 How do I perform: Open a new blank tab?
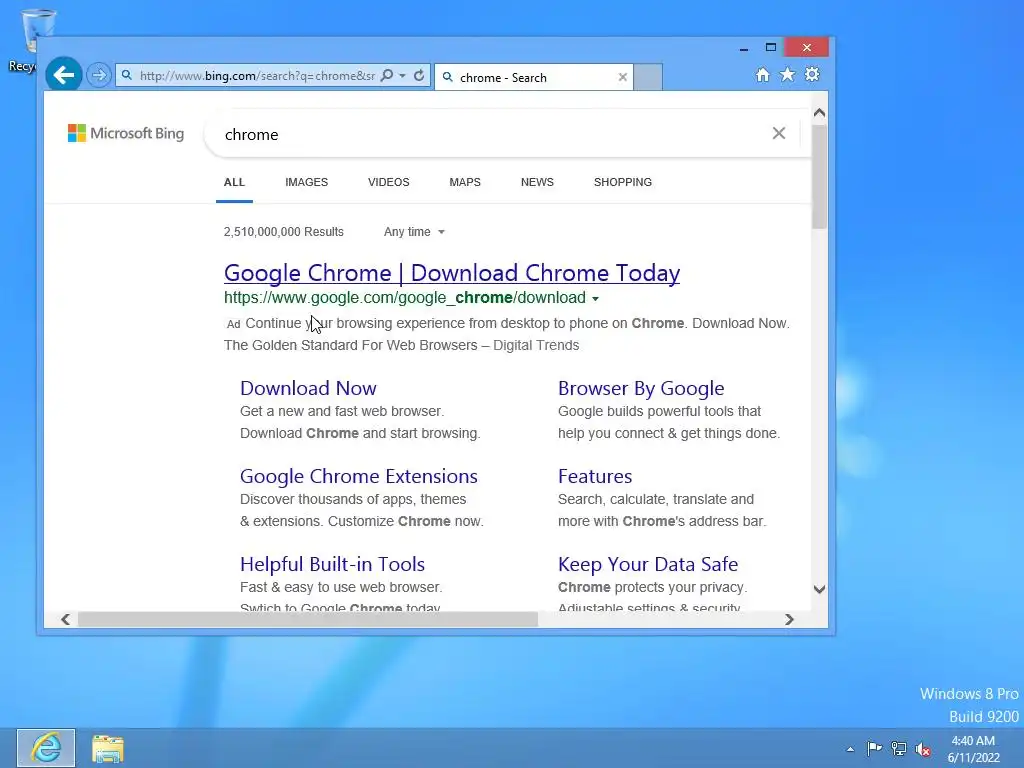pyautogui.click(x=648, y=77)
